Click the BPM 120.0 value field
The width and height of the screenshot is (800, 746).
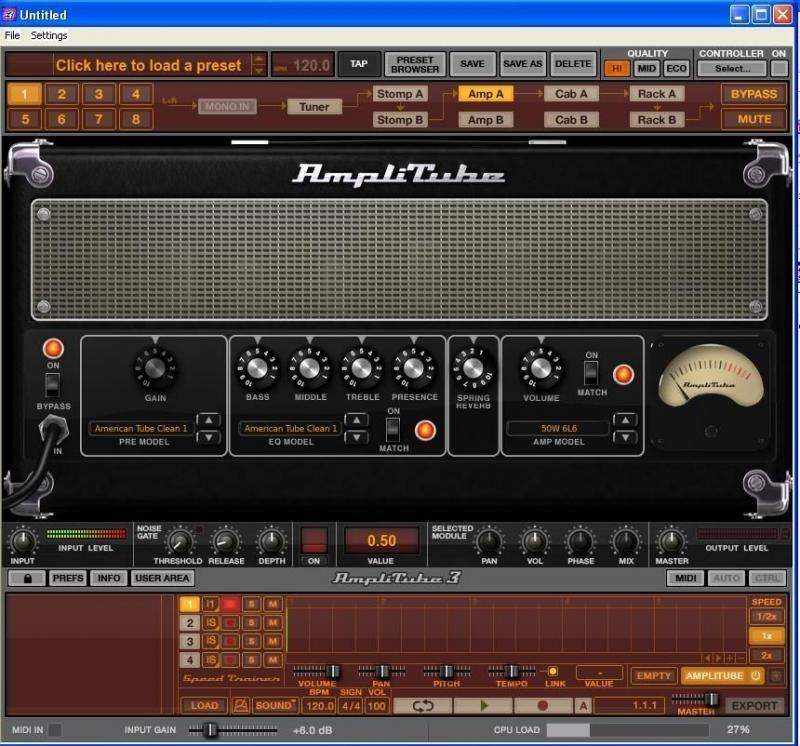click(320, 705)
